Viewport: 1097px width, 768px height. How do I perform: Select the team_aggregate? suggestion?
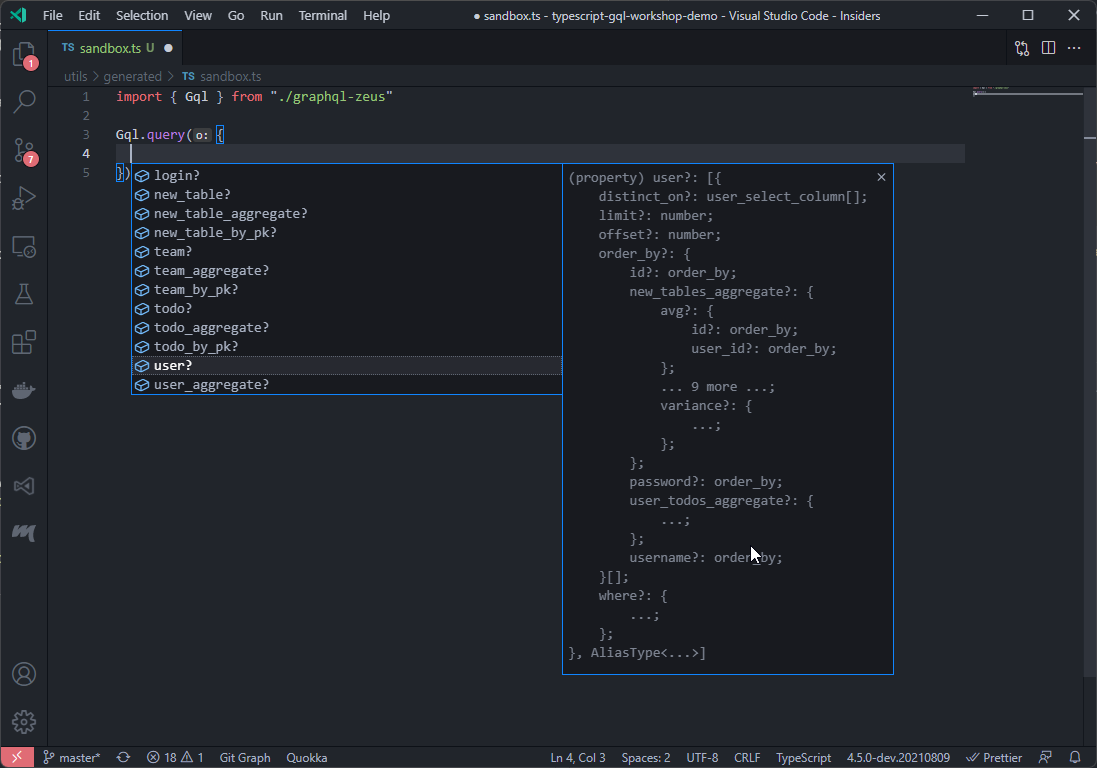(346, 271)
